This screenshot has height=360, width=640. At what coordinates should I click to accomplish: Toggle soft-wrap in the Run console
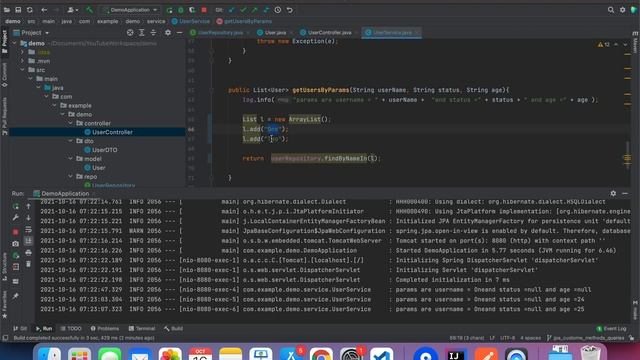tap(29, 229)
